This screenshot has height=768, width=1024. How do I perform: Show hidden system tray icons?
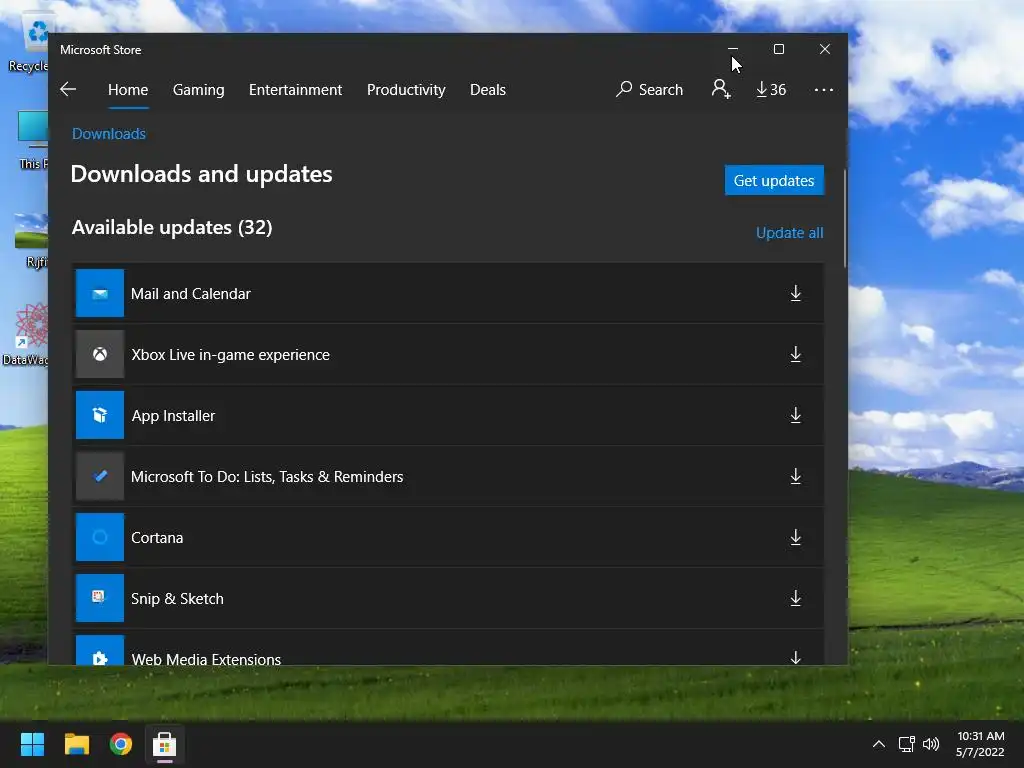[x=879, y=744]
